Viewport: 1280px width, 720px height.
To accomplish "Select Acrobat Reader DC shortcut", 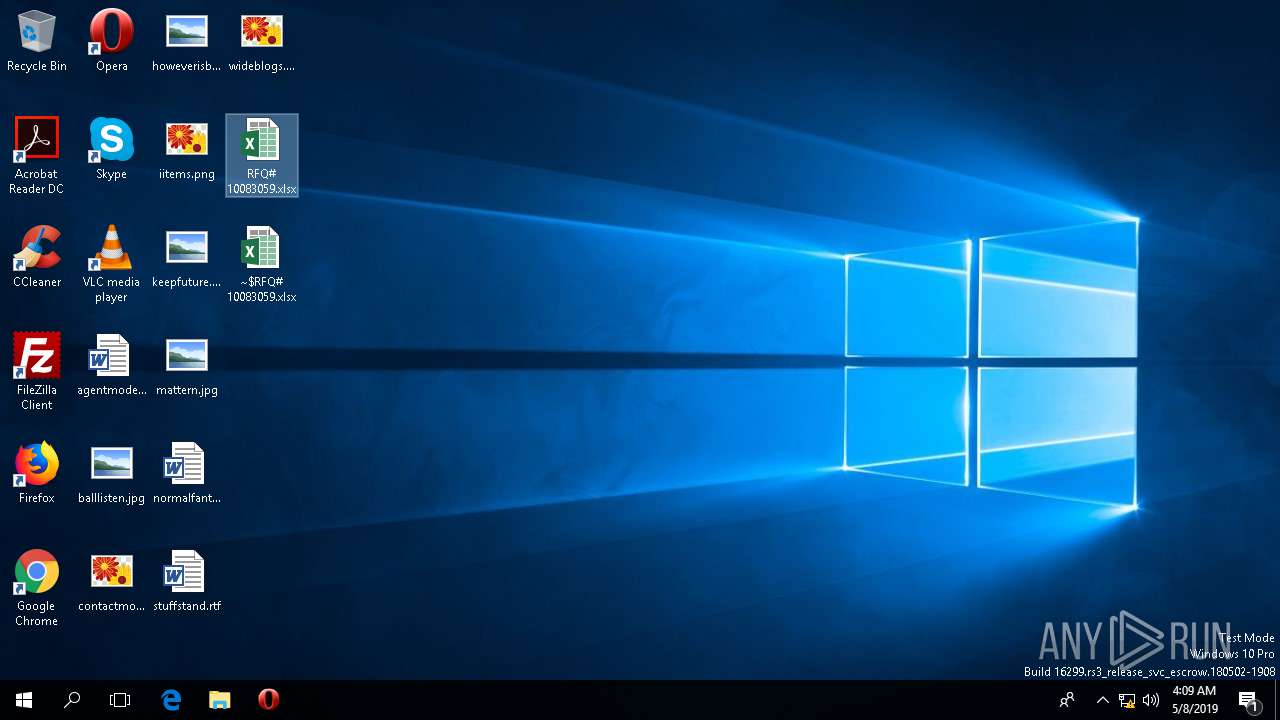I will [x=37, y=156].
